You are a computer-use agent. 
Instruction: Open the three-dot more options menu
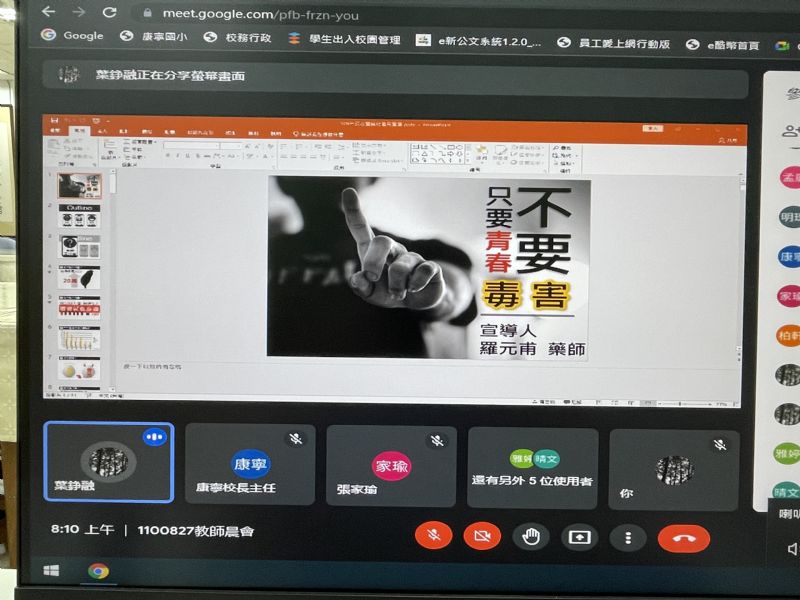point(628,538)
